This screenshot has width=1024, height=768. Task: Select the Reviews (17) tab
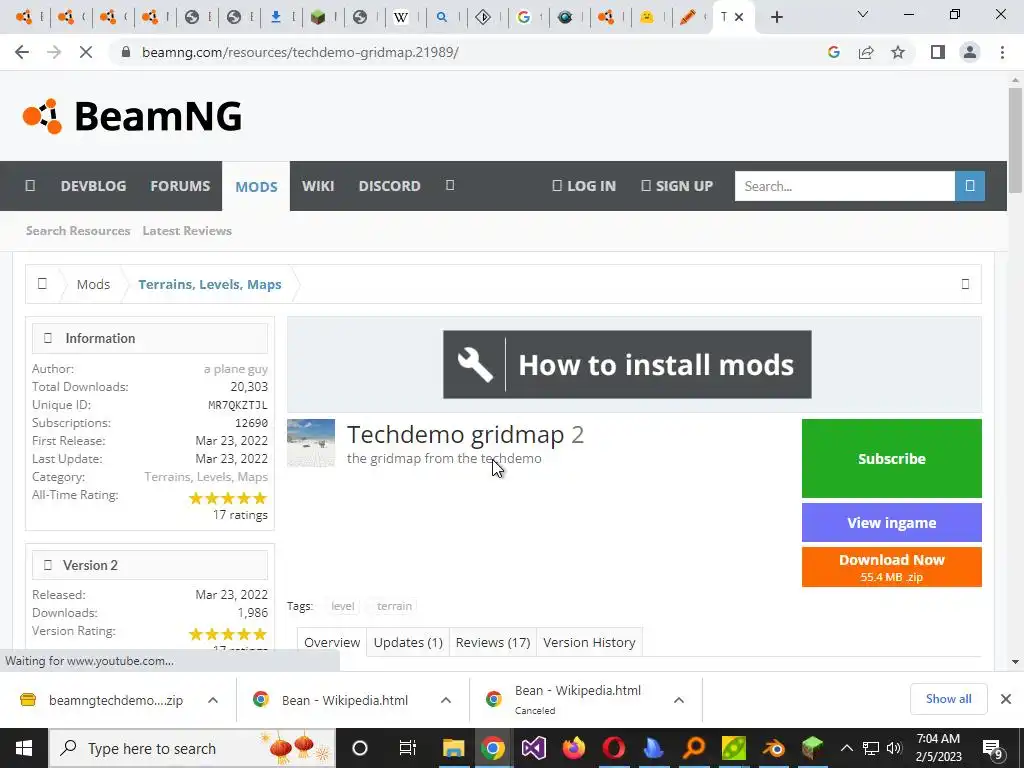click(x=493, y=643)
